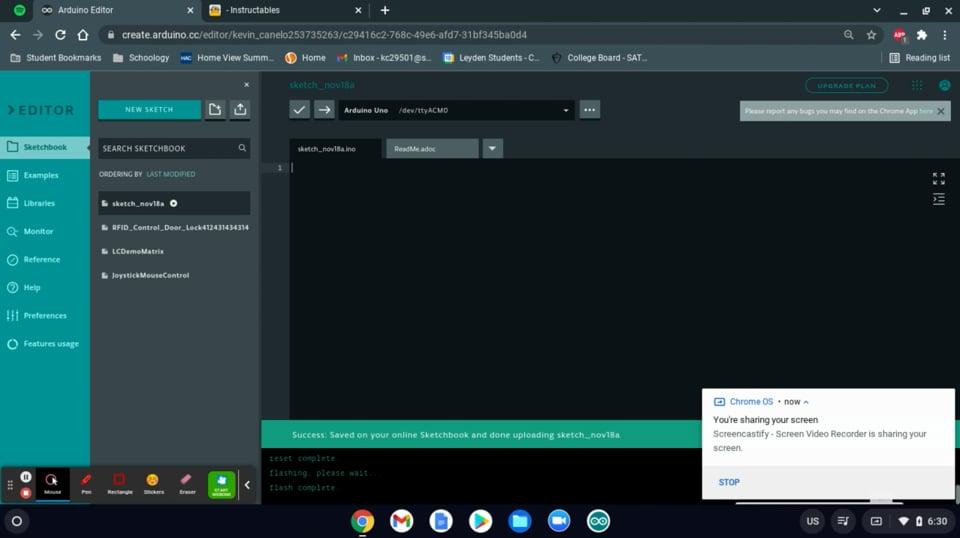This screenshot has height=538, width=960.
Task: Open a new browser tab
Action: [x=384, y=10]
